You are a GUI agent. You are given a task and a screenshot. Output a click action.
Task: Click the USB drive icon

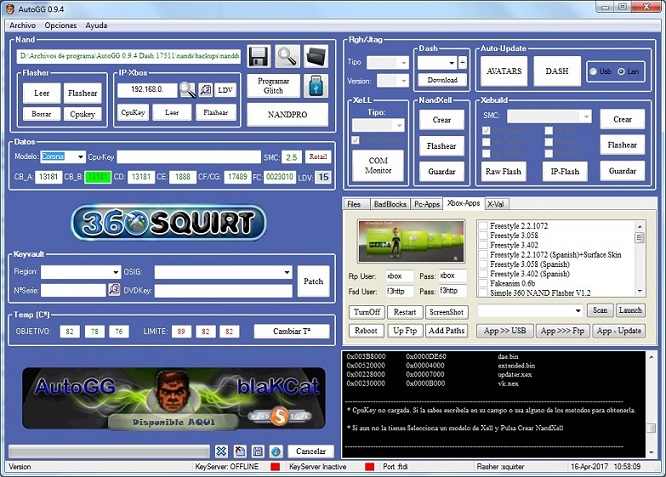point(314,87)
